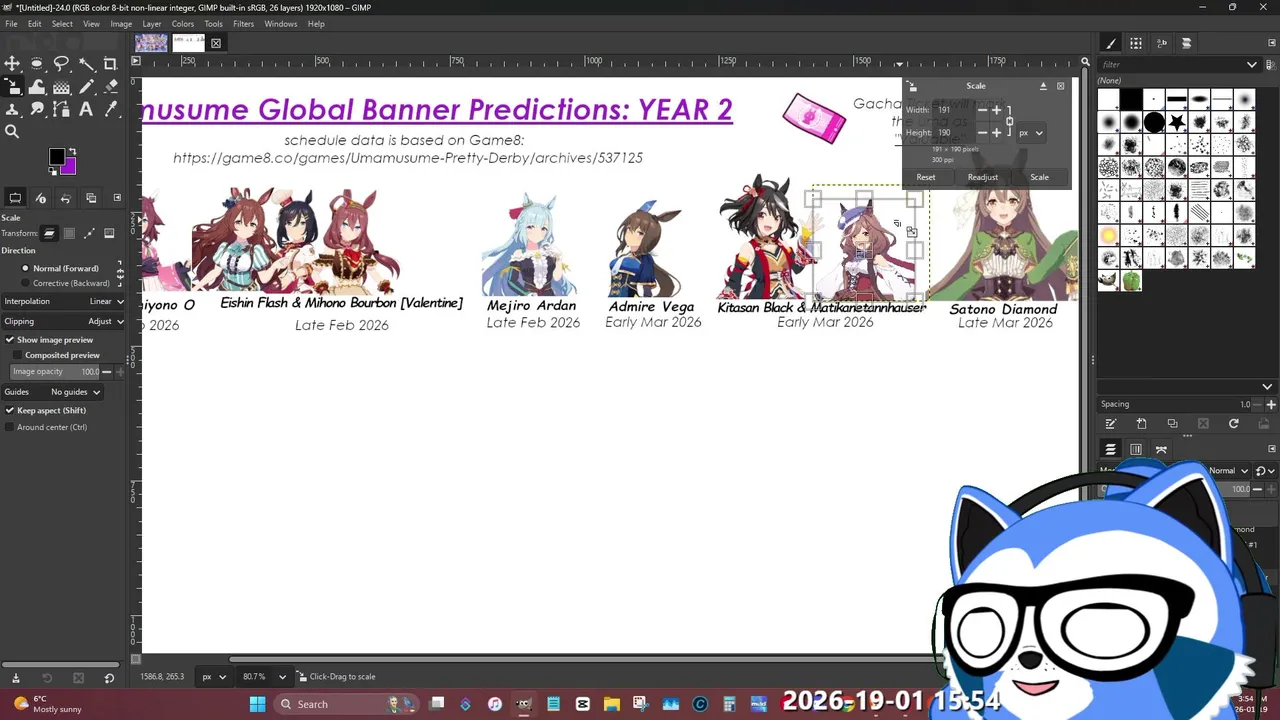Open the Channels dock tab
Viewport: 1280px width, 720px height.
pyautogui.click(x=1136, y=449)
